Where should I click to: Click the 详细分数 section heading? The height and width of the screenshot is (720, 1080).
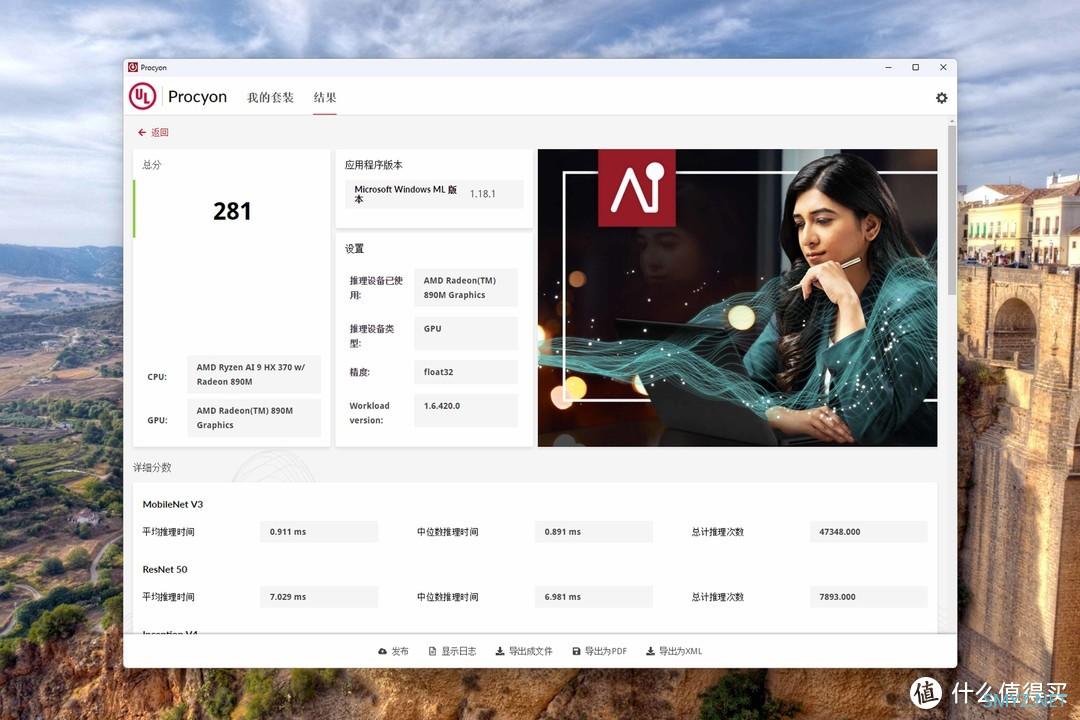coord(152,467)
